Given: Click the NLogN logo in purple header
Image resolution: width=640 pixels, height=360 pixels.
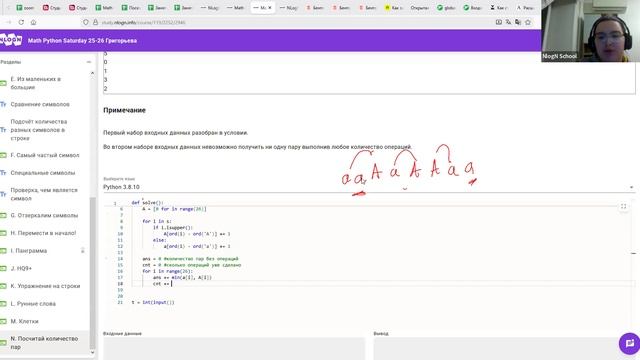Looking at the screenshot, I should pyautogui.click(x=11, y=40).
